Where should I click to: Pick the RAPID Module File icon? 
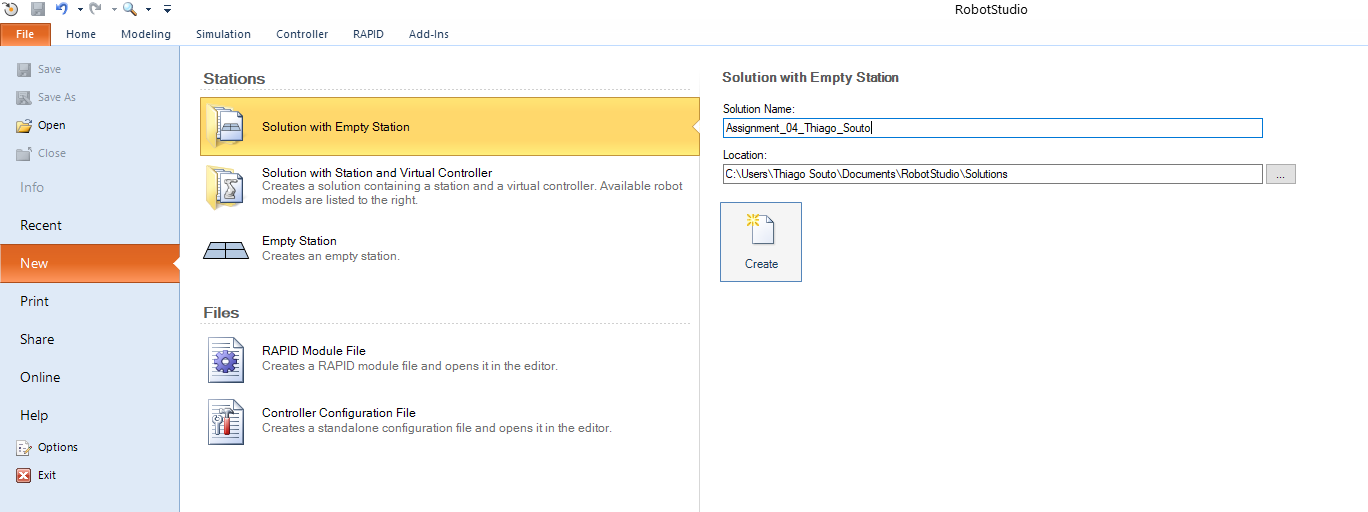pos(226,359)
